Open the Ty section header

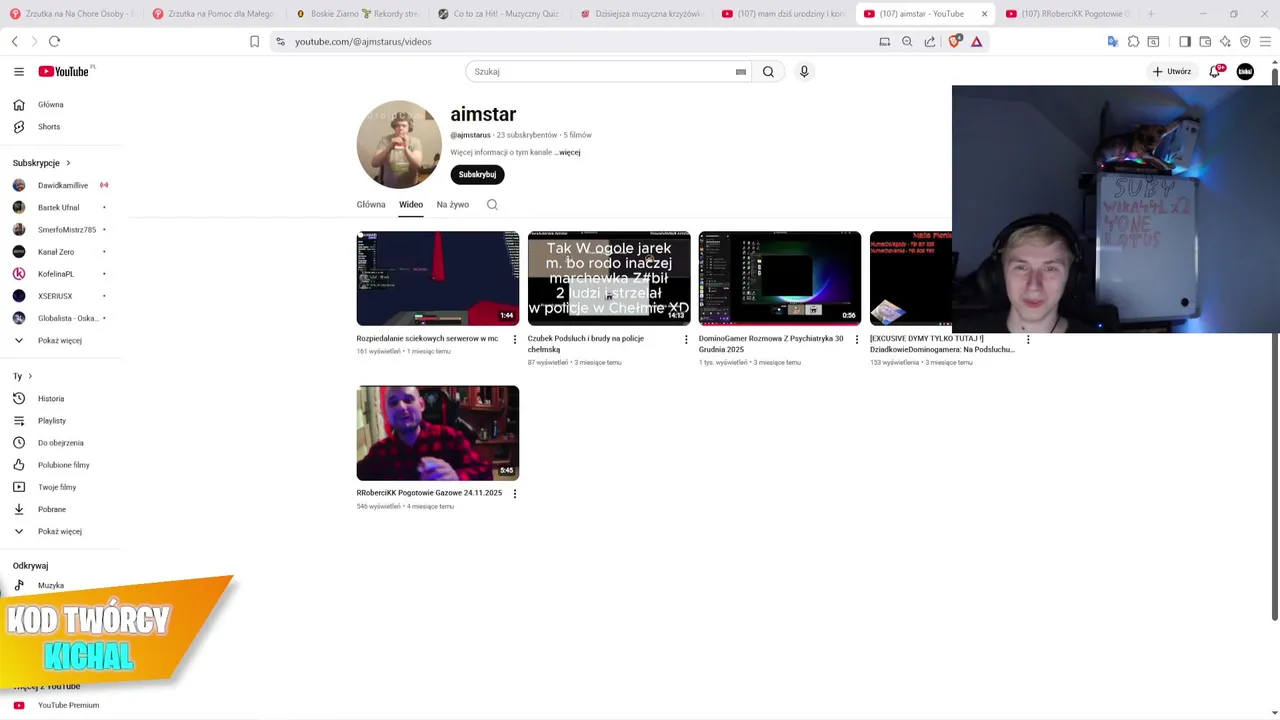pos(22,376)
